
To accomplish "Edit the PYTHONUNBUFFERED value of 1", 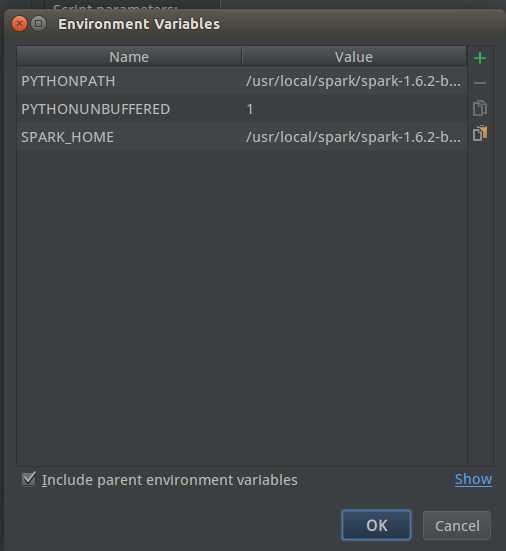I will click(354, 109).
